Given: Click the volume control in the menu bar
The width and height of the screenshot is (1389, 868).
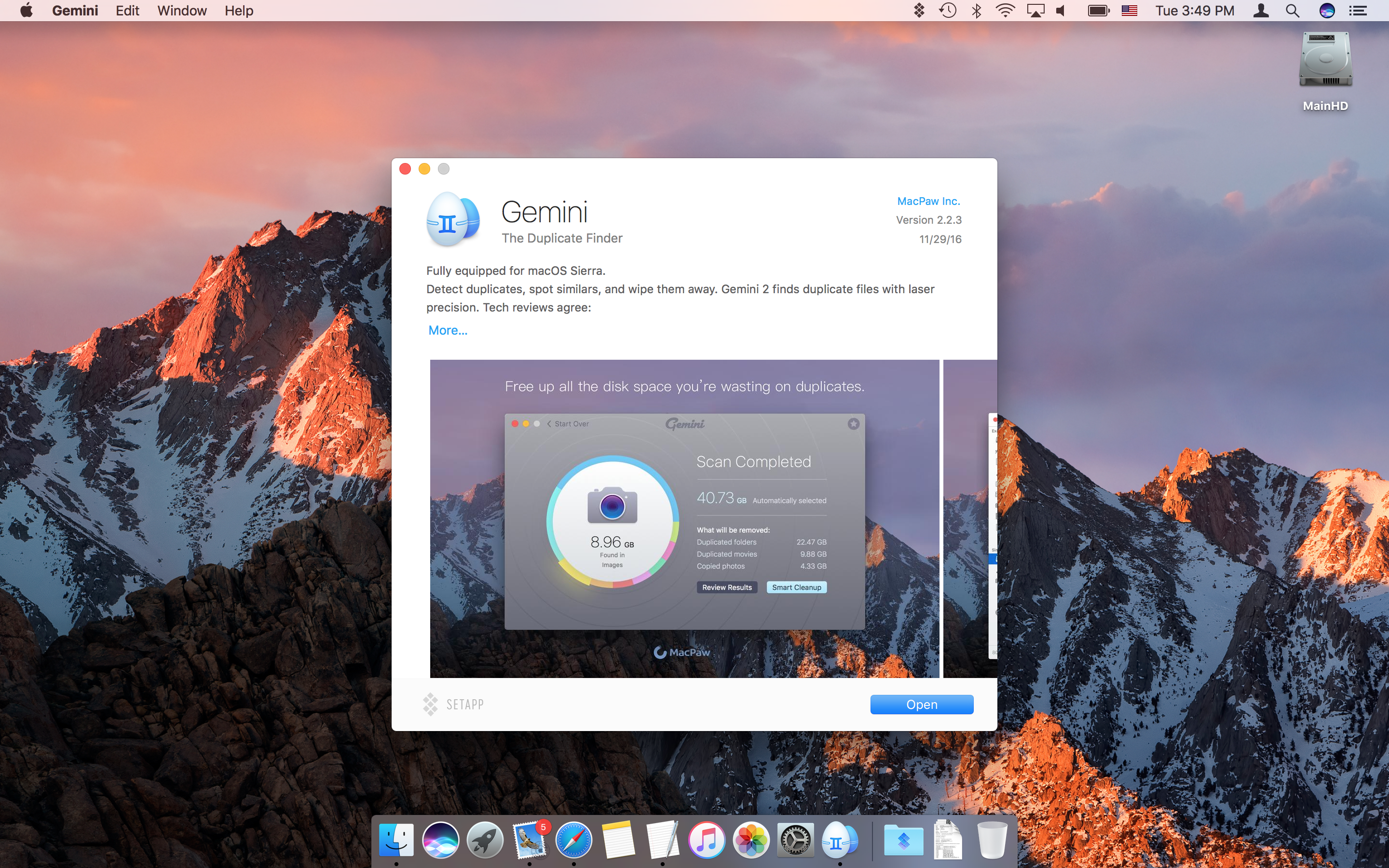Looking at the screenshot, I should tap(1061, 10).
